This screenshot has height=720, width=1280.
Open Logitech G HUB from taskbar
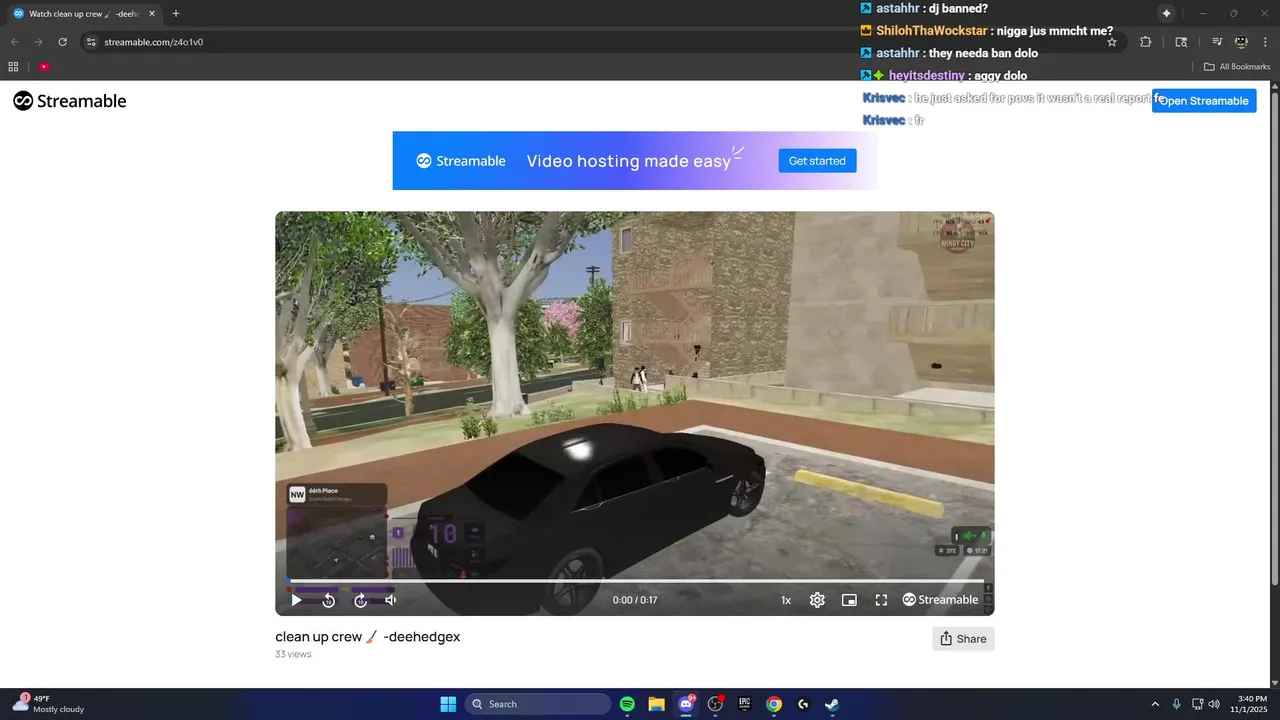[803, 704]
